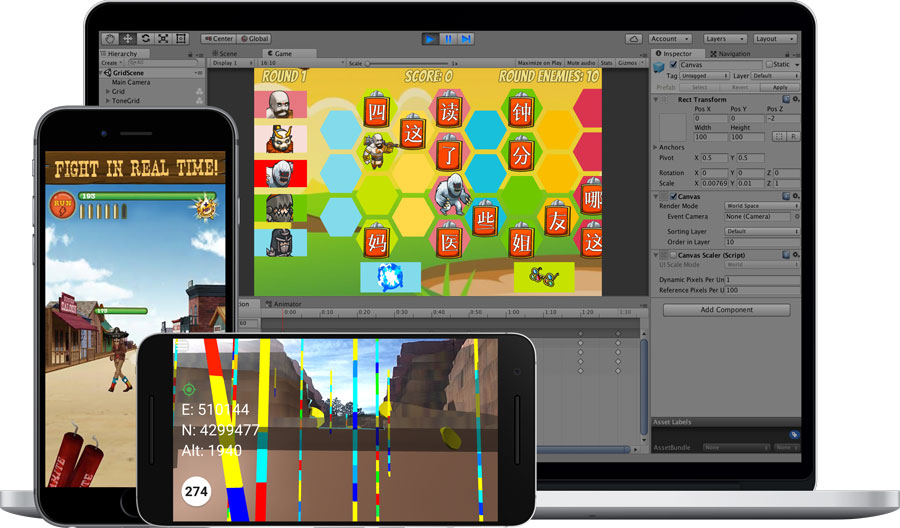Image resolution: width=900 pixels, height=528 pixels.
Task: Open the Display 1 dropdown
Action: point(233,63)
